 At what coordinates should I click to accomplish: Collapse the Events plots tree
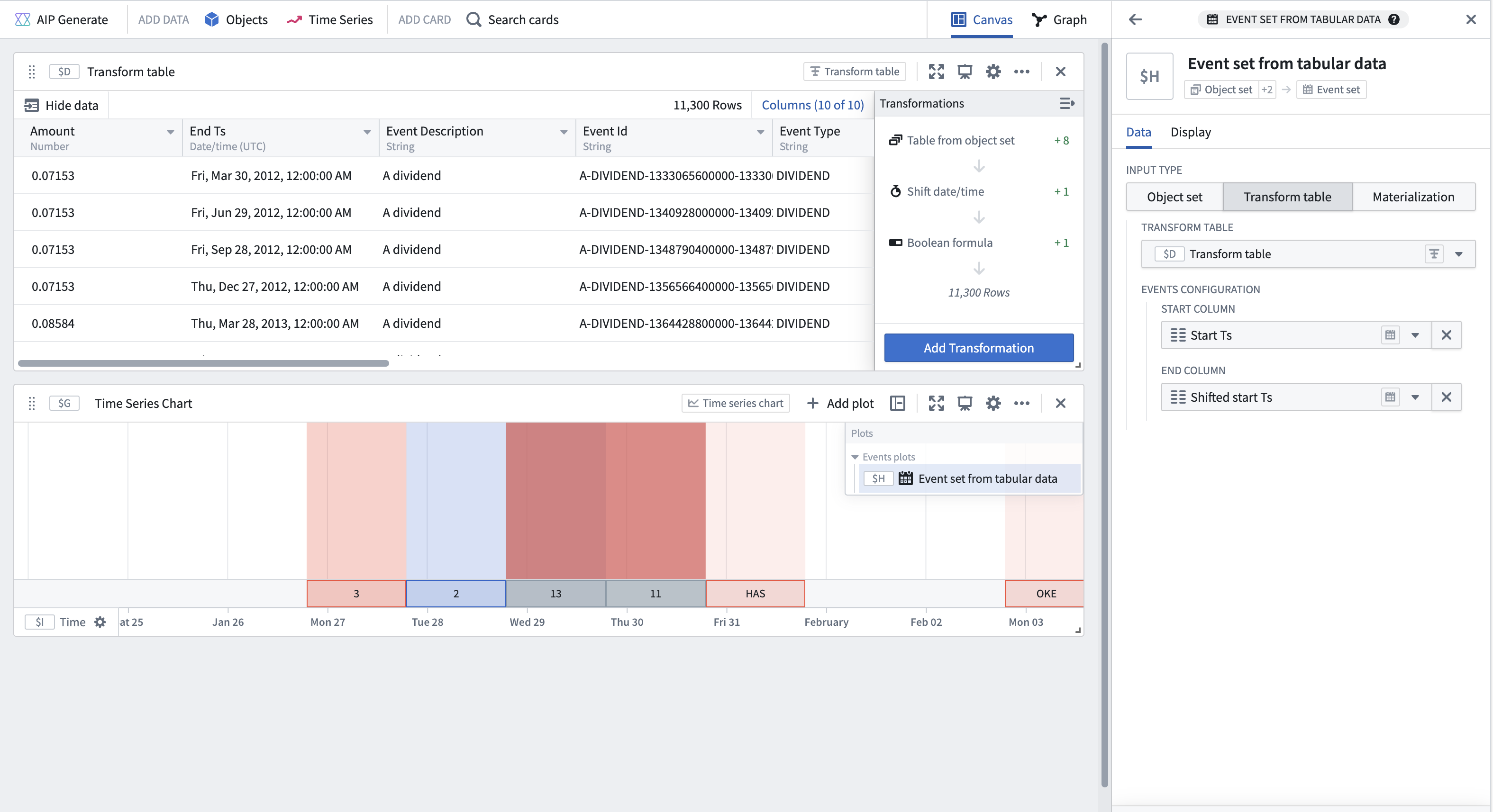coord(855,457)
